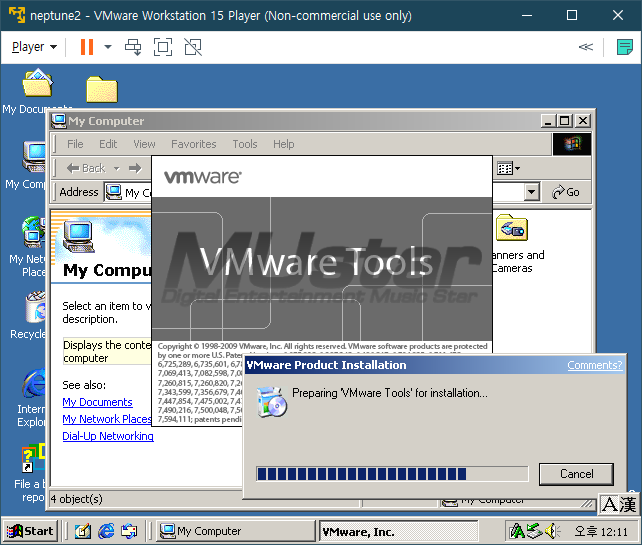Click the A language tray icon

(516, 531)
